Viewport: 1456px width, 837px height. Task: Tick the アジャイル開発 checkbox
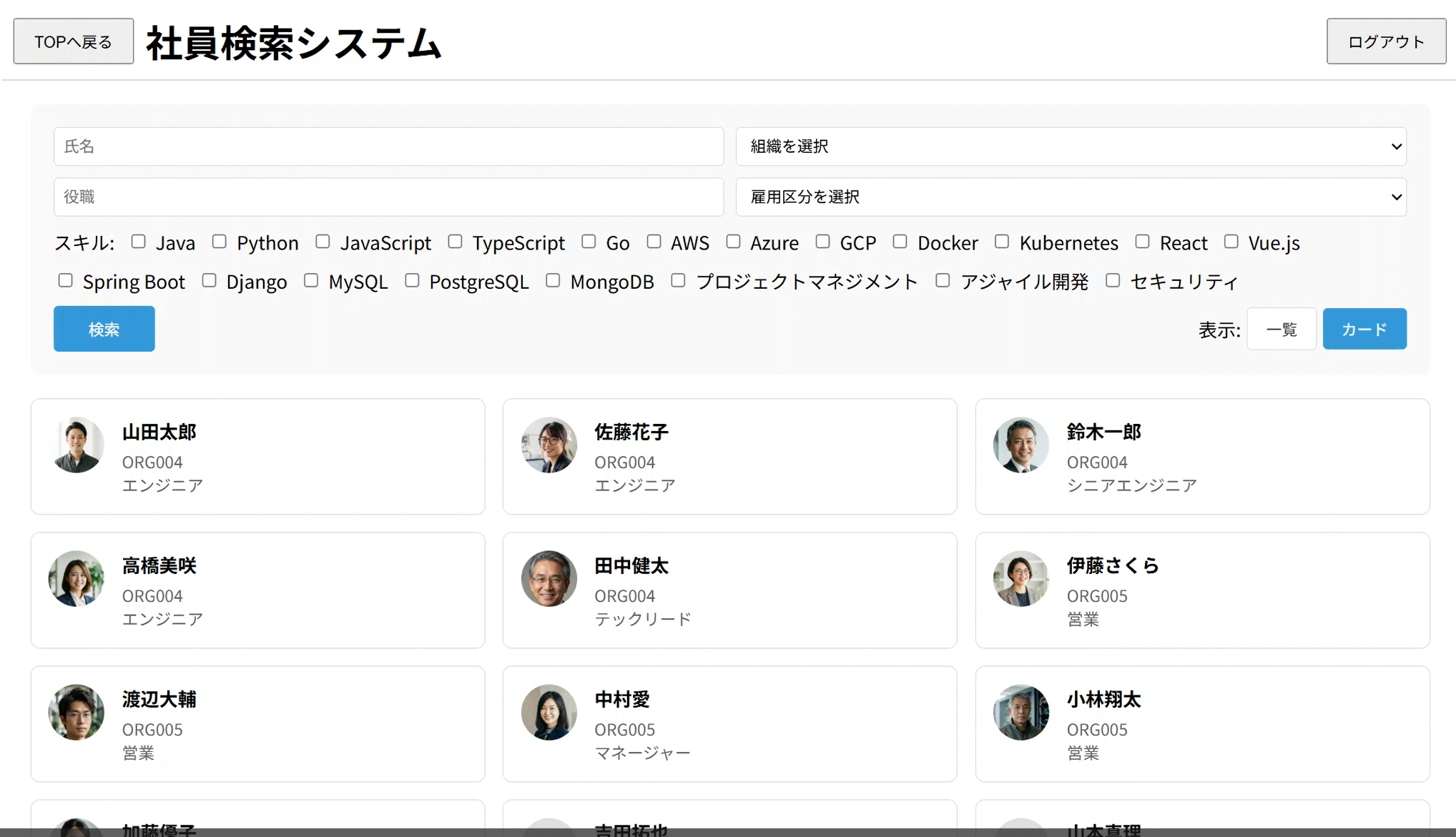pyautogui.click(x=943, y=280)
